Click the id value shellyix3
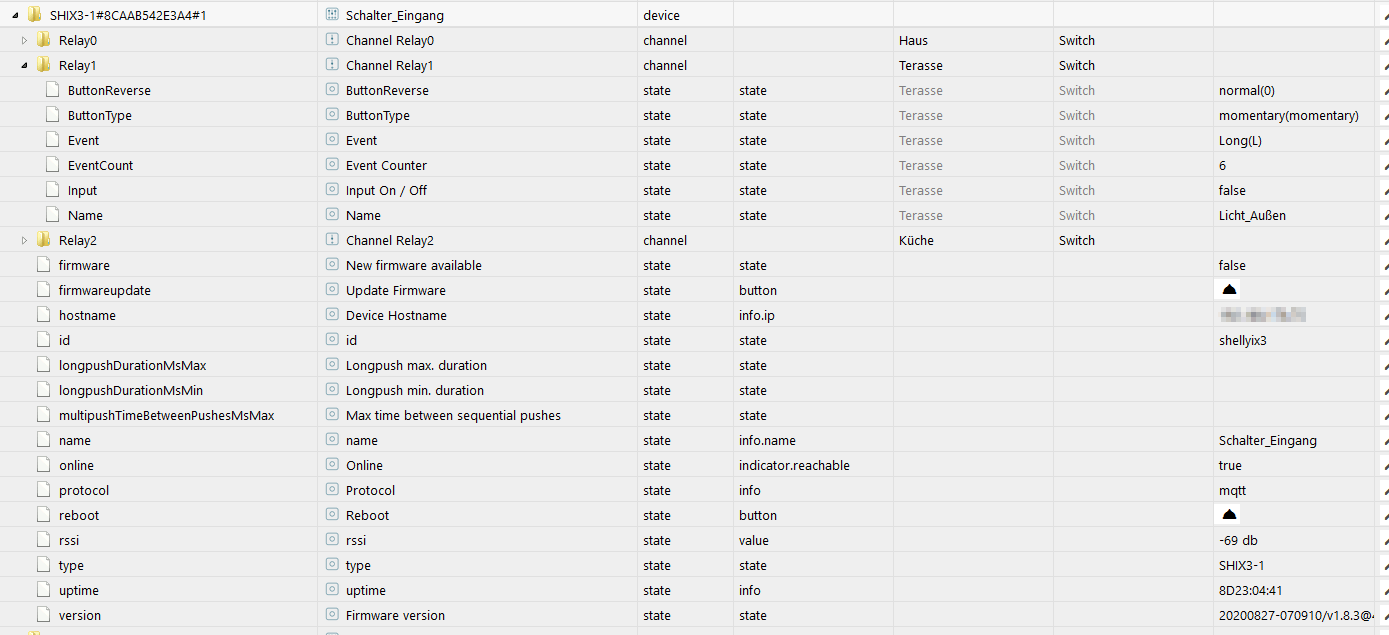Screen dimensions: 1389x635 click(x=1243, y=340)
